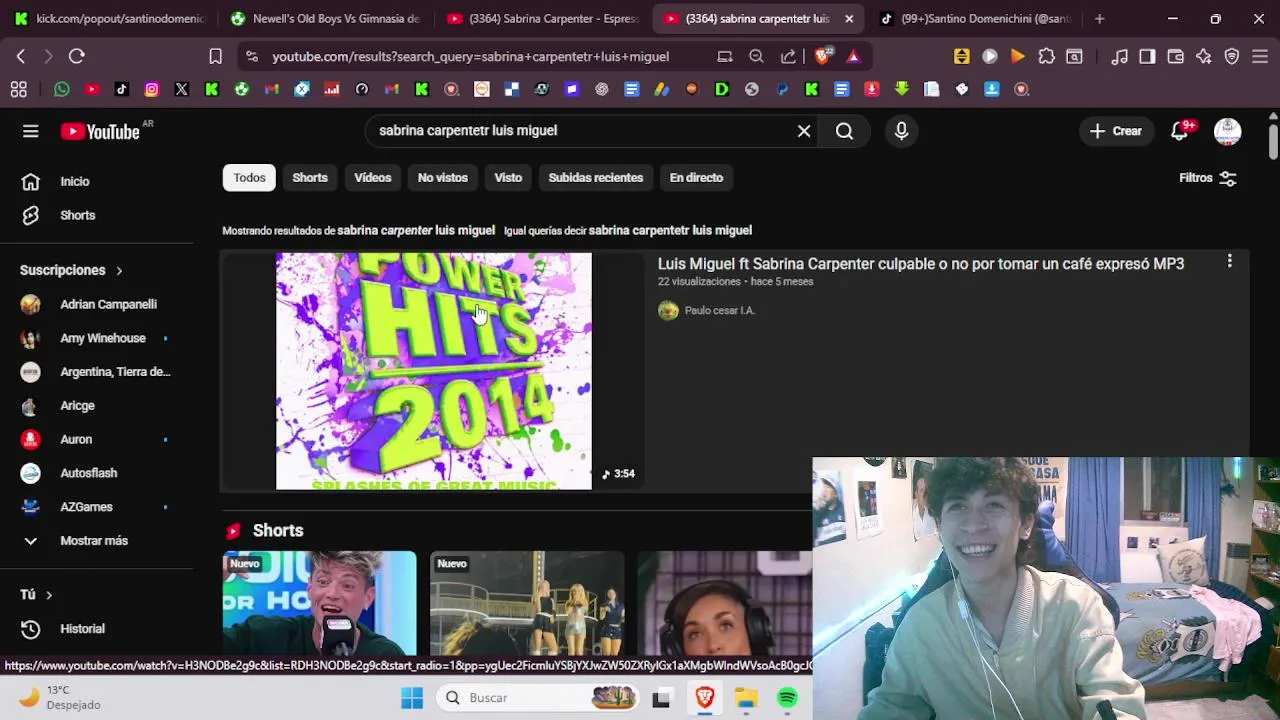Open the notifications bell
This screenshot has height=720, width=1280.
coord(1180,131)
